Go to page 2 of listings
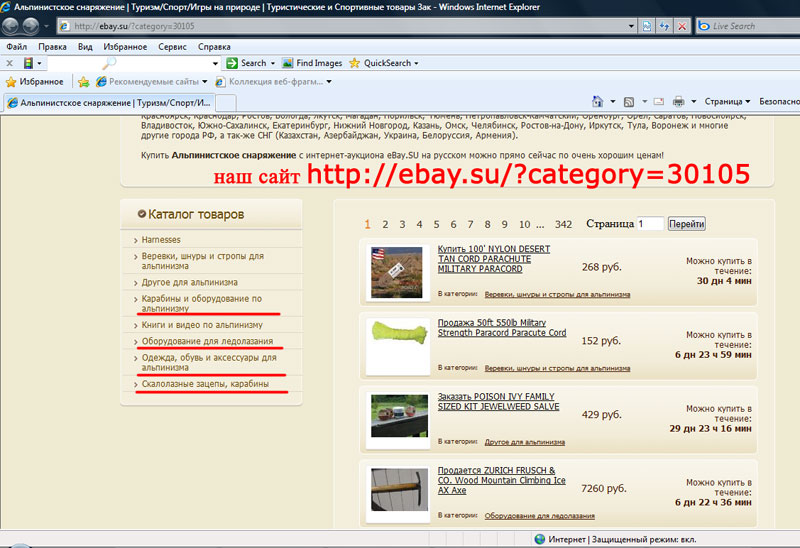This screenshot has height=548, width=800. pos(385,225)
